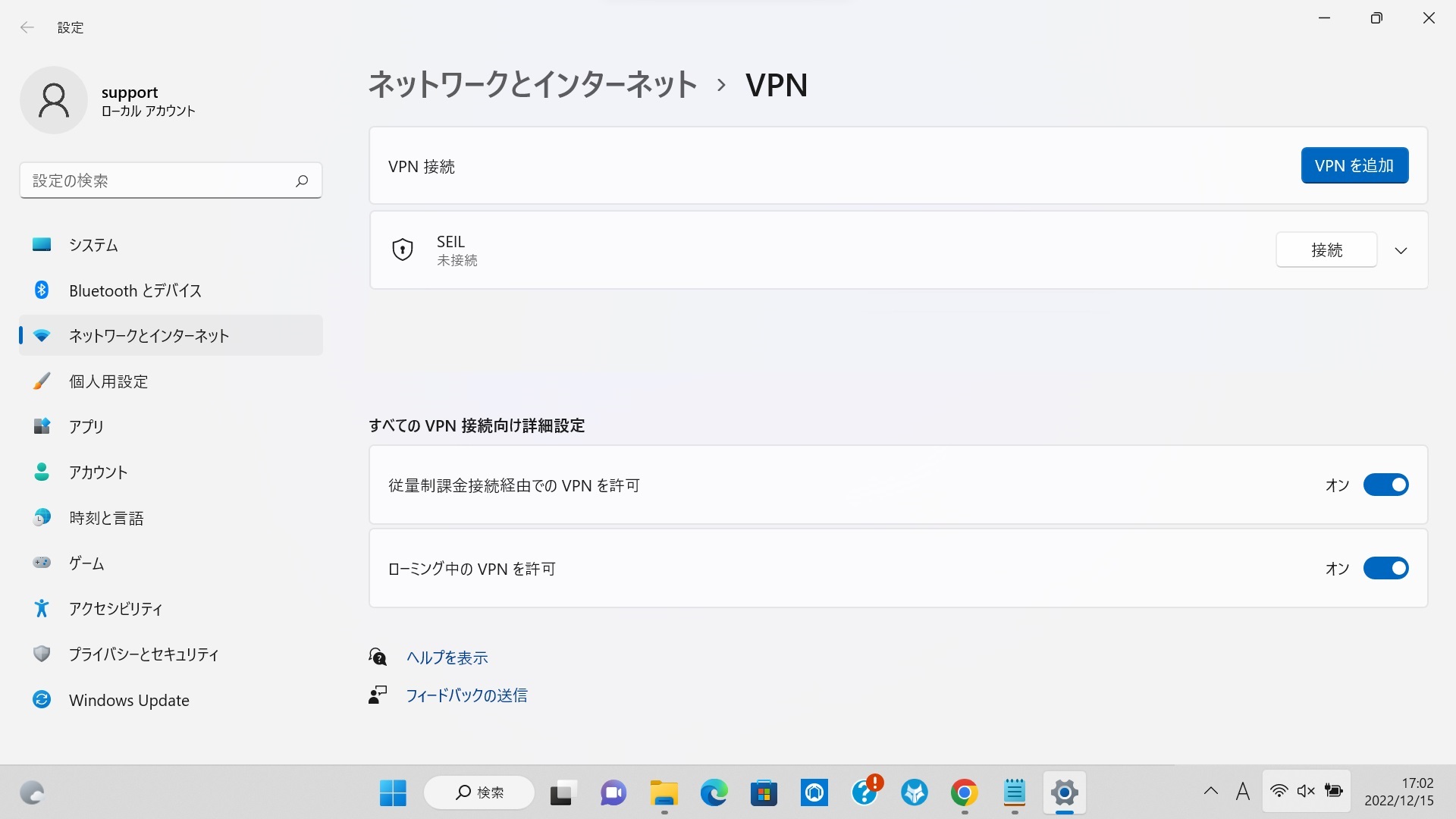
Task: Open Bluetooth とデバイス settings
Action: tap(135, 290)
